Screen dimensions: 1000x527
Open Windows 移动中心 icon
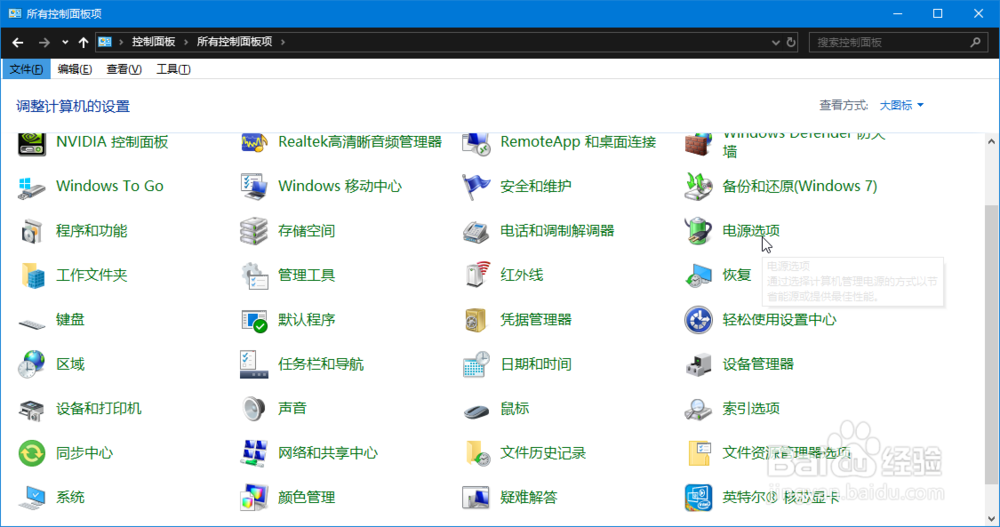coord(254,186)
